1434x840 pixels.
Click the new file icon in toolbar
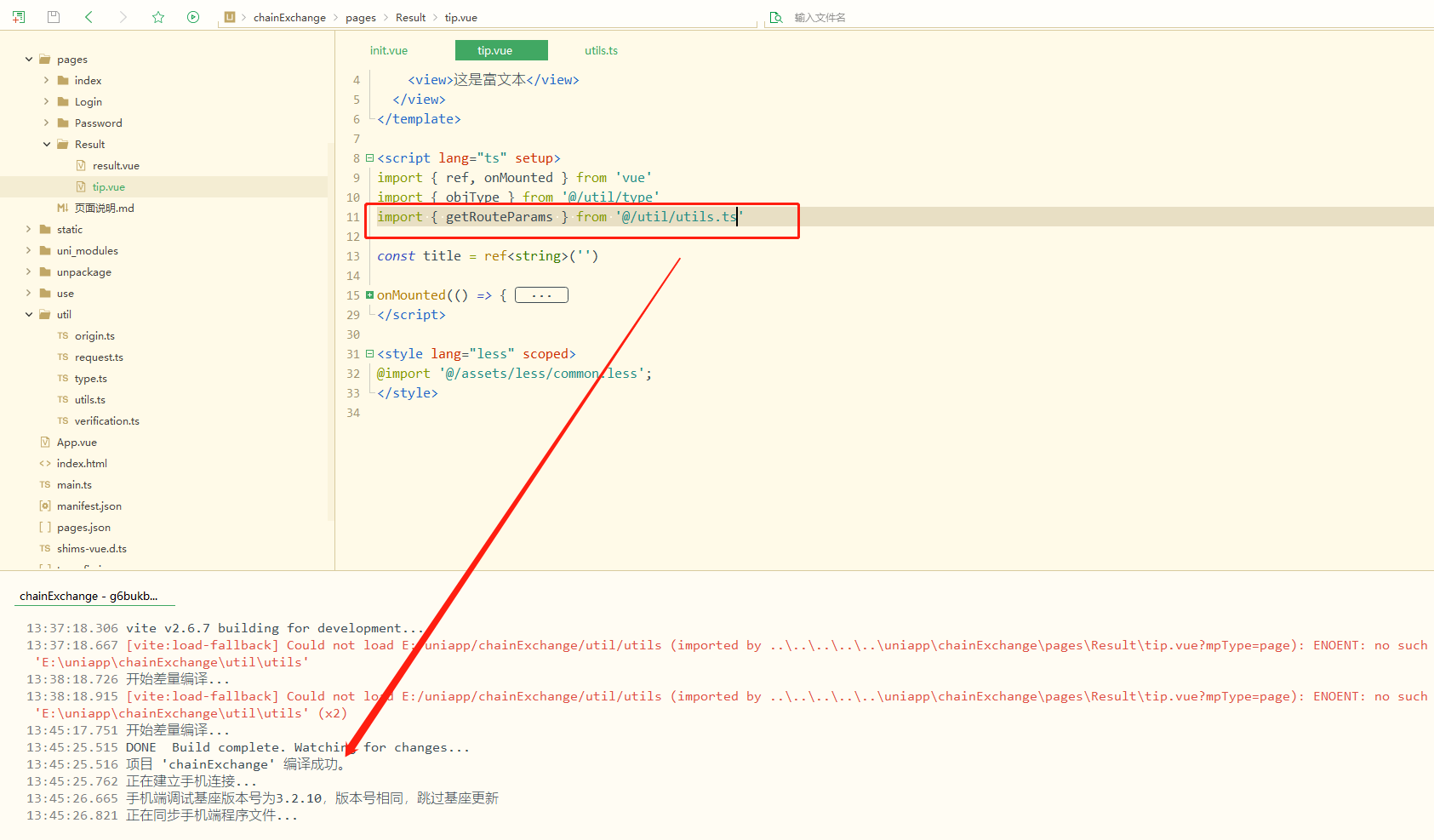tap(19, 17)
